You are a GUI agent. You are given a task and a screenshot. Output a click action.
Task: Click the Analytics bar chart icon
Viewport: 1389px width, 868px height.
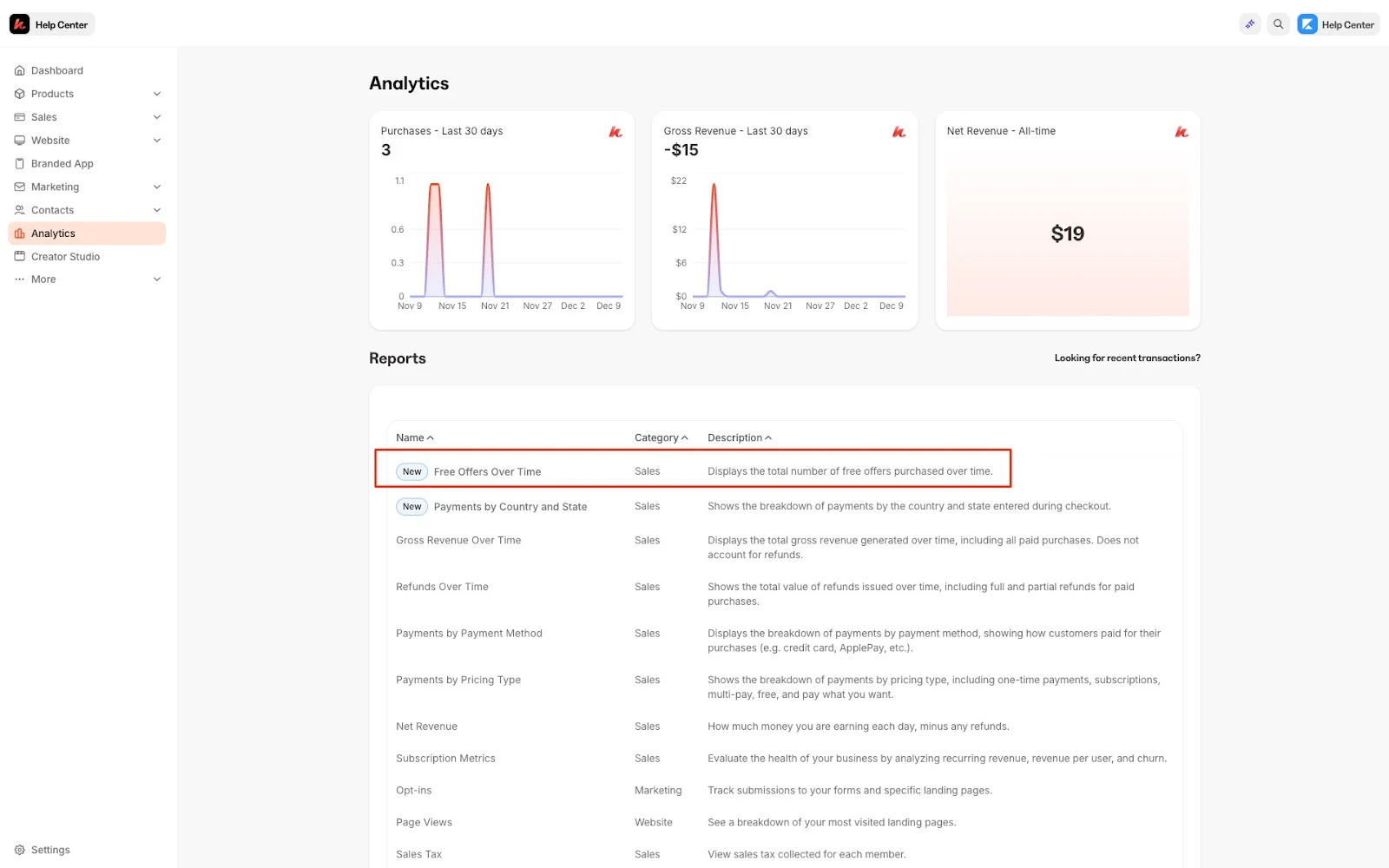tap(19, 233)
